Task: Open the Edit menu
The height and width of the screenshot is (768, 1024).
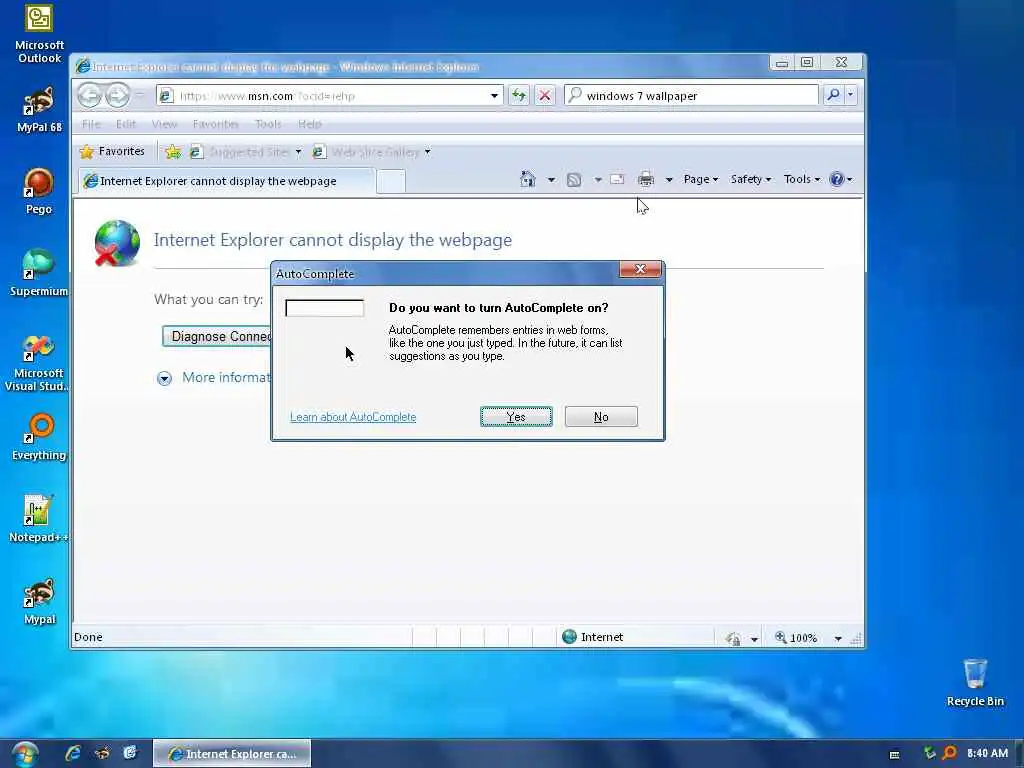Action: pos(126,124)
